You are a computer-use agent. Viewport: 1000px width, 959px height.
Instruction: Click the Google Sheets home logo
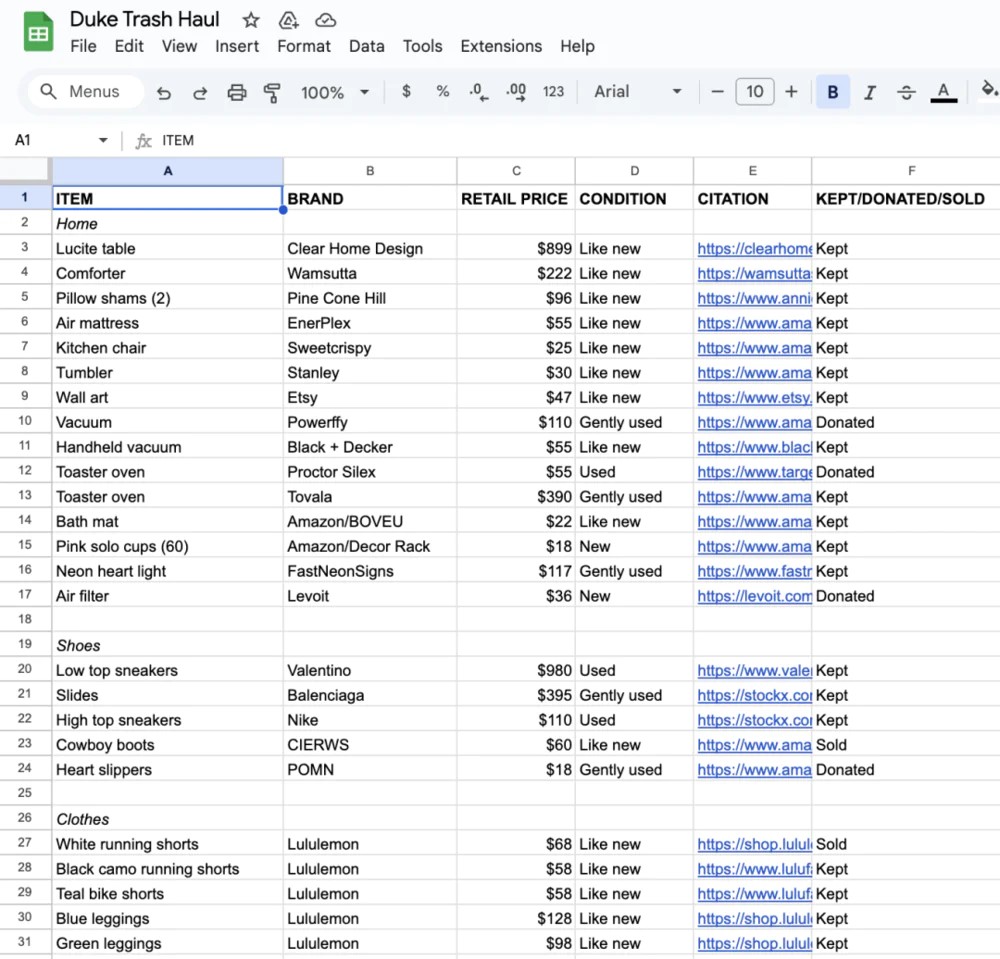(38, 31)
